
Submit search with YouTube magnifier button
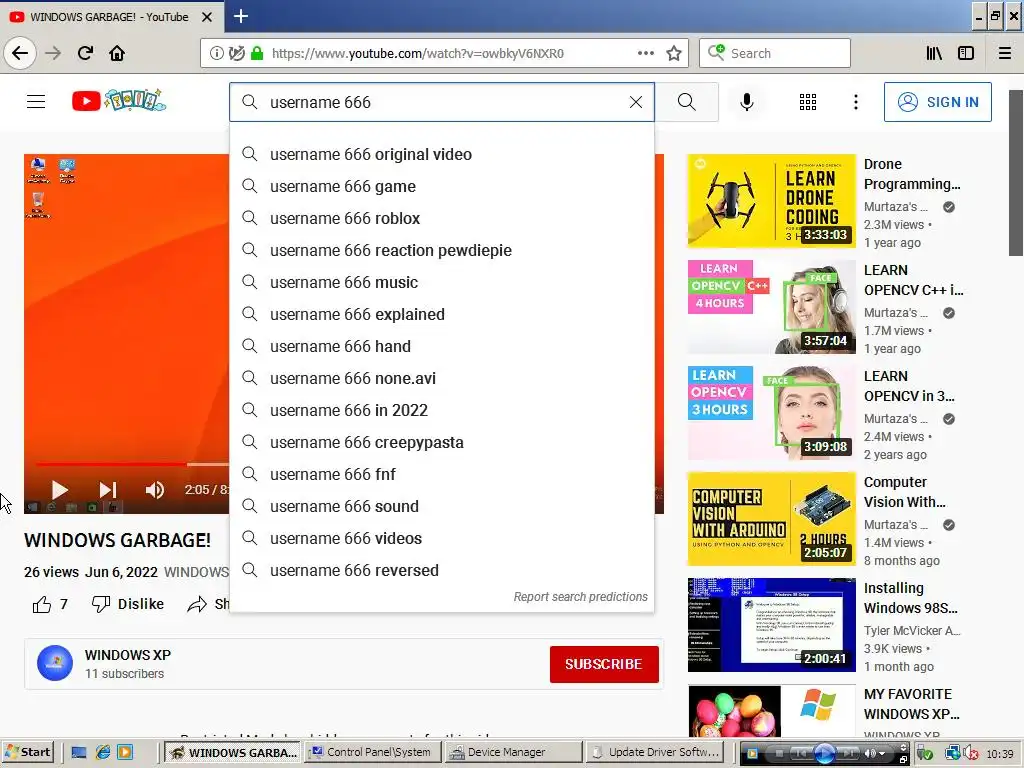(x=686, y=102)
